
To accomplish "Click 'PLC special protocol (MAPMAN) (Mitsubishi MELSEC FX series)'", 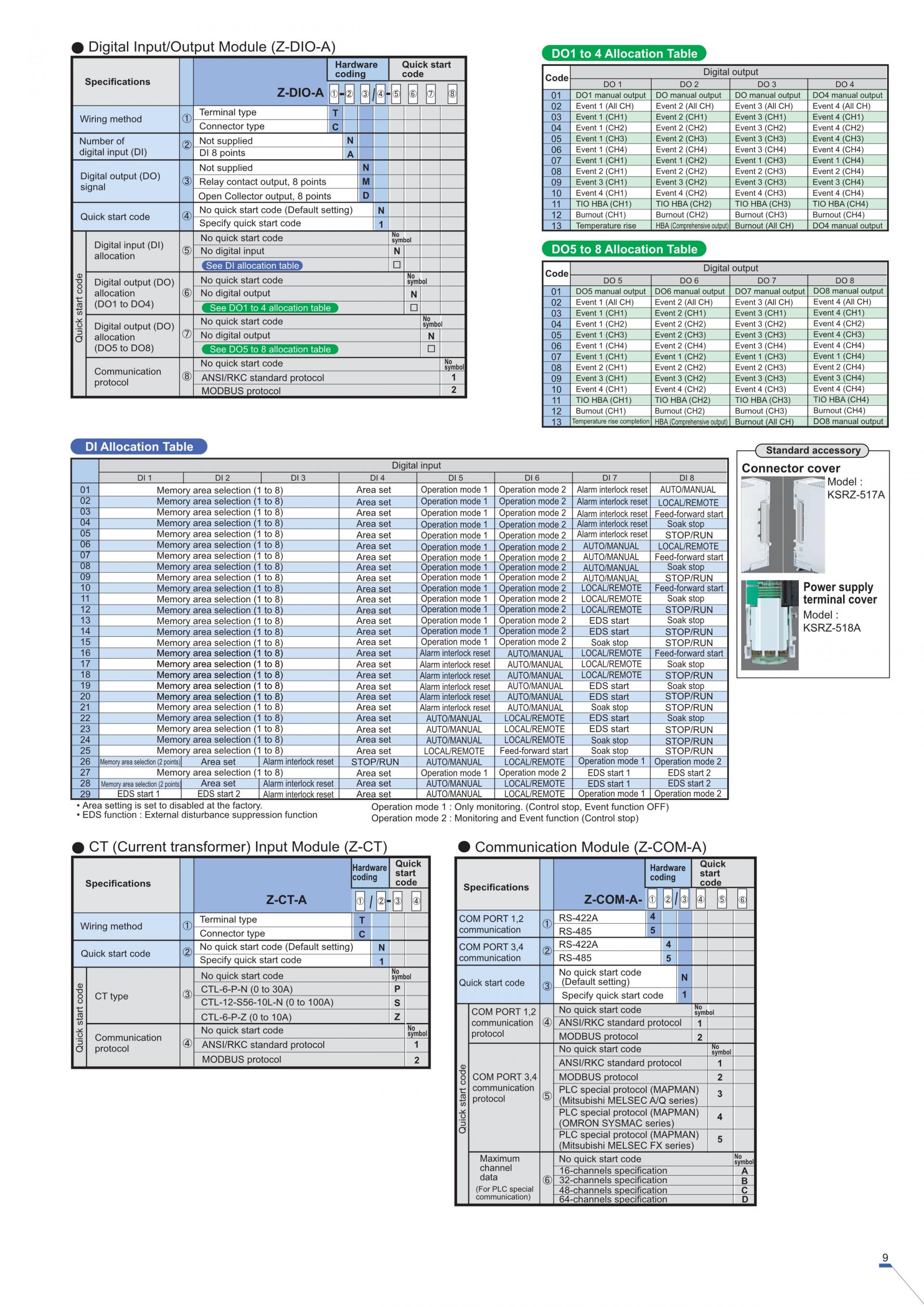I will (628, 1139).
